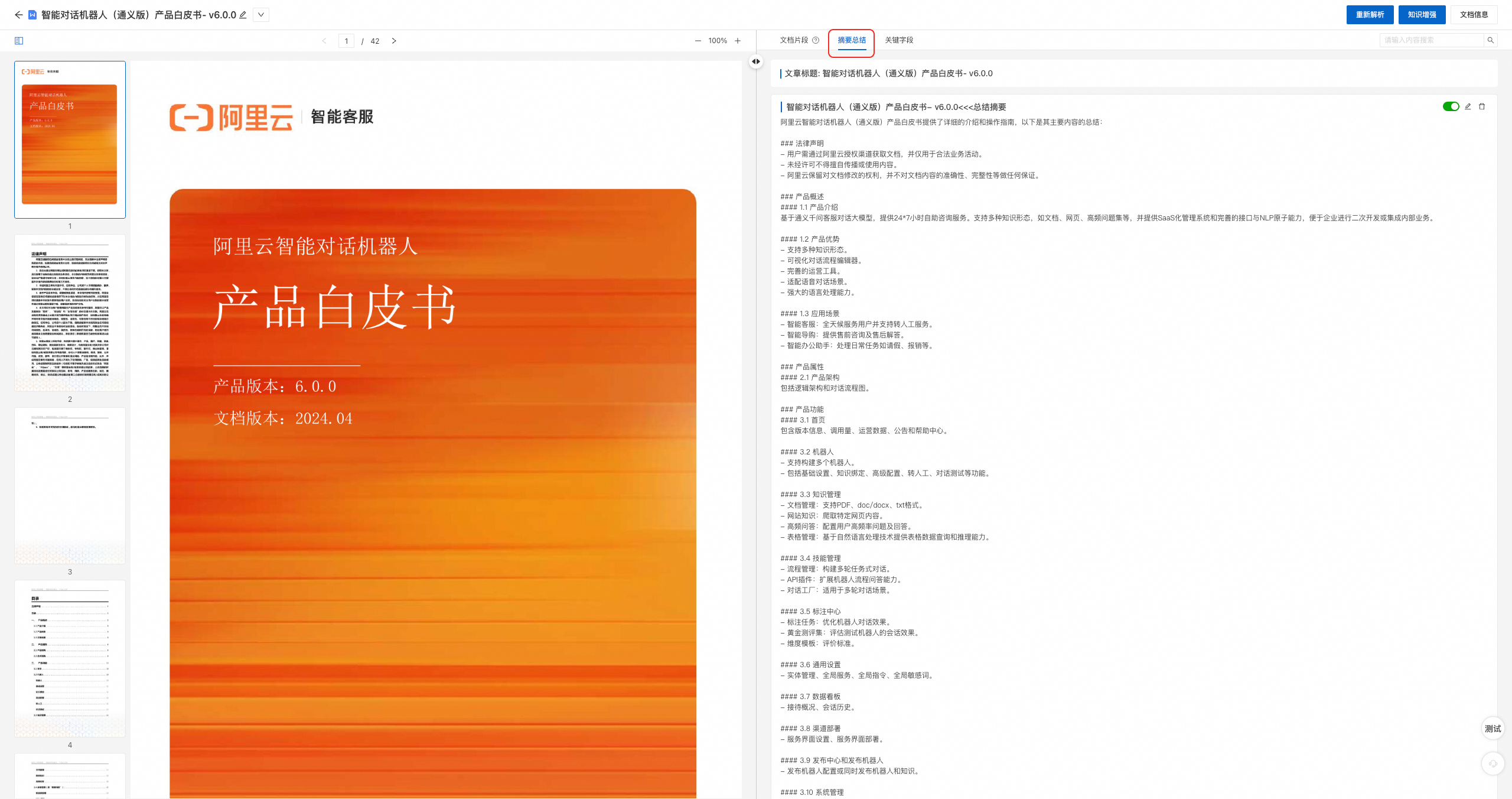Go to next page with the chevron
The width and height of the screenshot is (1512, 799).
[x=394, y=41]
